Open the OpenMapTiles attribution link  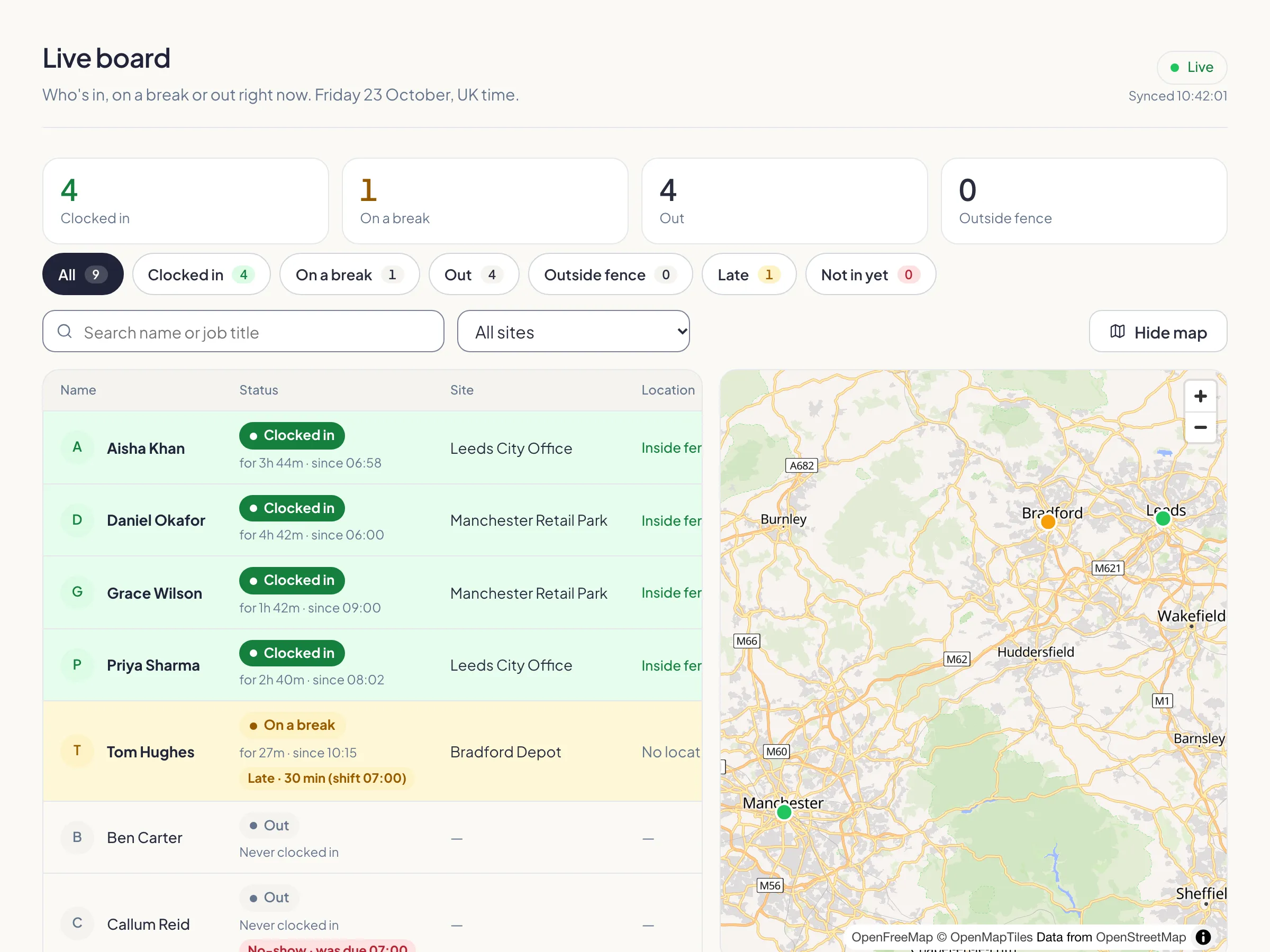pos(991,937)
